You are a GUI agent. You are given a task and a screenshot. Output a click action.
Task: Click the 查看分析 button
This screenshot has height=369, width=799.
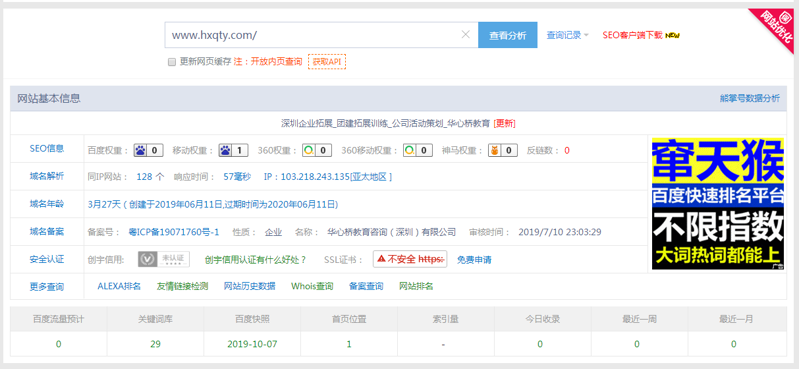coord(508,35)
